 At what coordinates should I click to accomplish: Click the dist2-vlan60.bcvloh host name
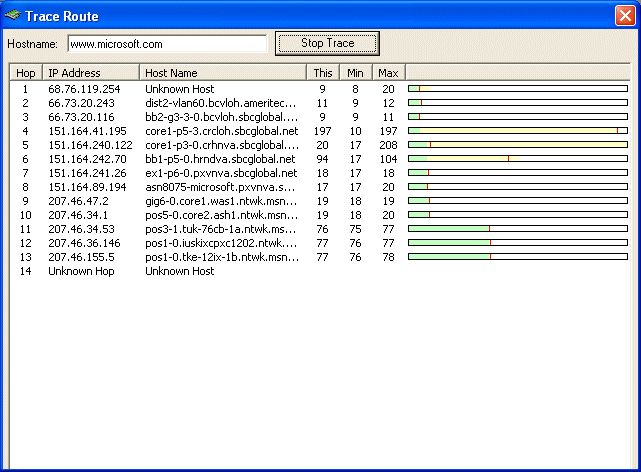pos(221,103)
